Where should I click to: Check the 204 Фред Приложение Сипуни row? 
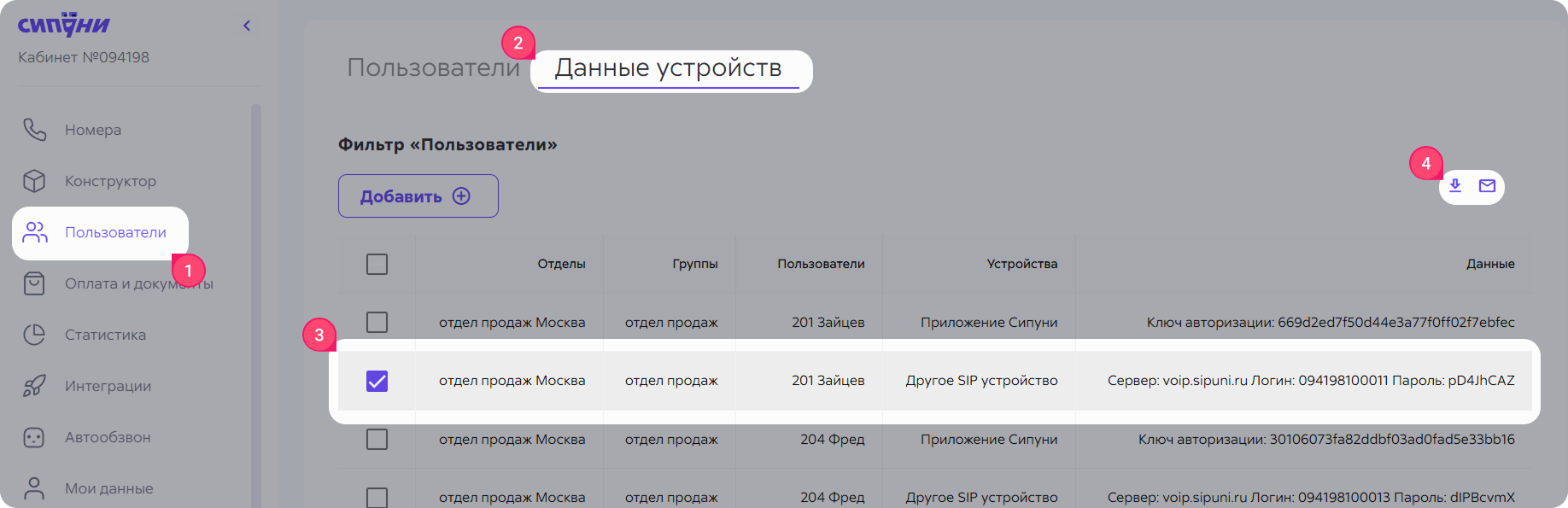pyautogui.click(x=377, y=439)
